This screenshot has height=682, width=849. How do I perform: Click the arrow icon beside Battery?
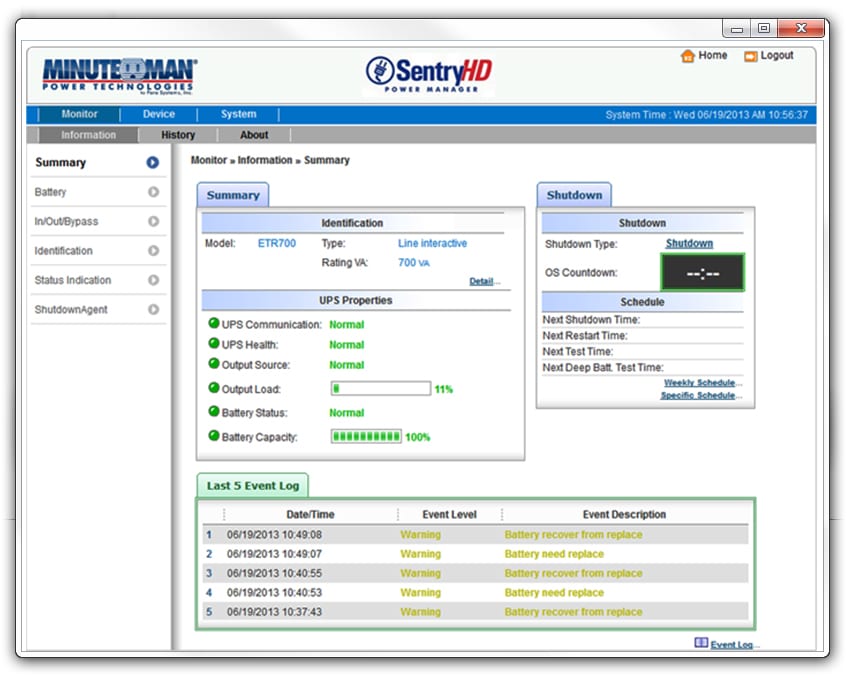[x=153, y=192]
